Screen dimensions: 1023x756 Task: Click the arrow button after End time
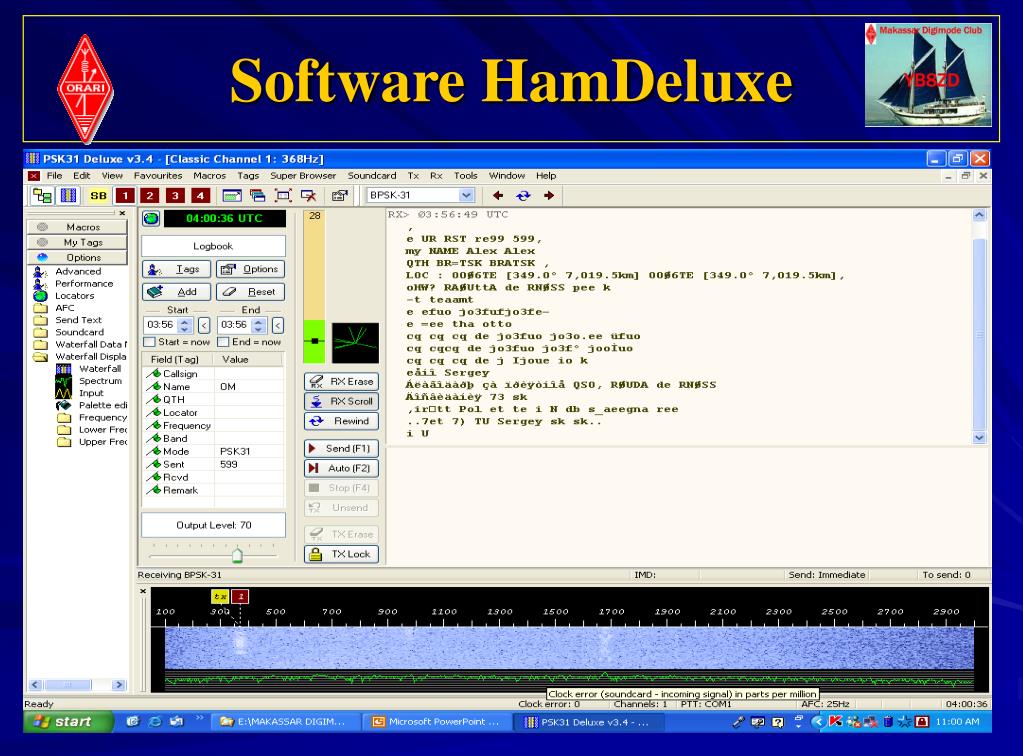pyautogui.click(x=278, y=325)
